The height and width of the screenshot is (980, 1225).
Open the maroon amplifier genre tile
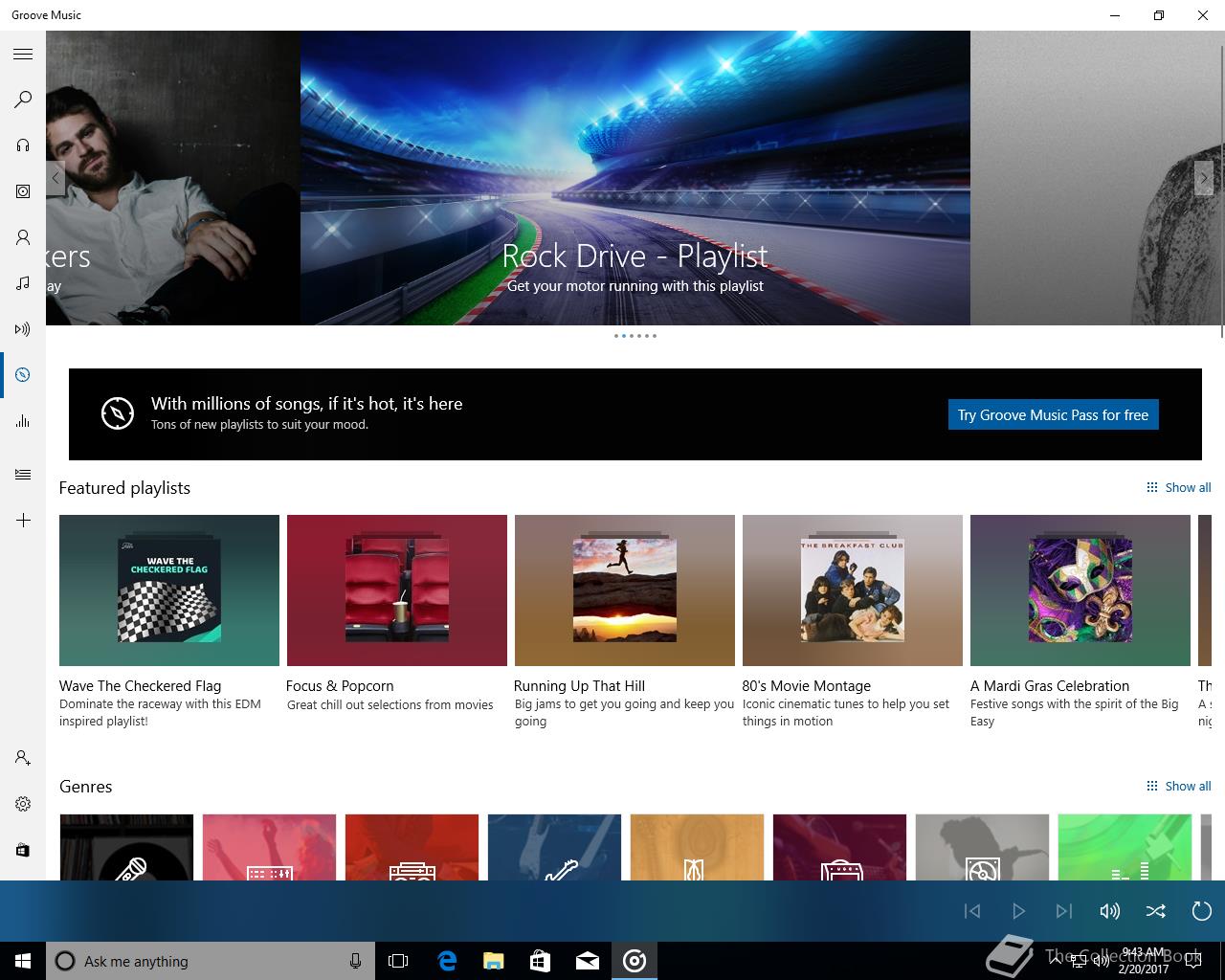click(839, 847)
